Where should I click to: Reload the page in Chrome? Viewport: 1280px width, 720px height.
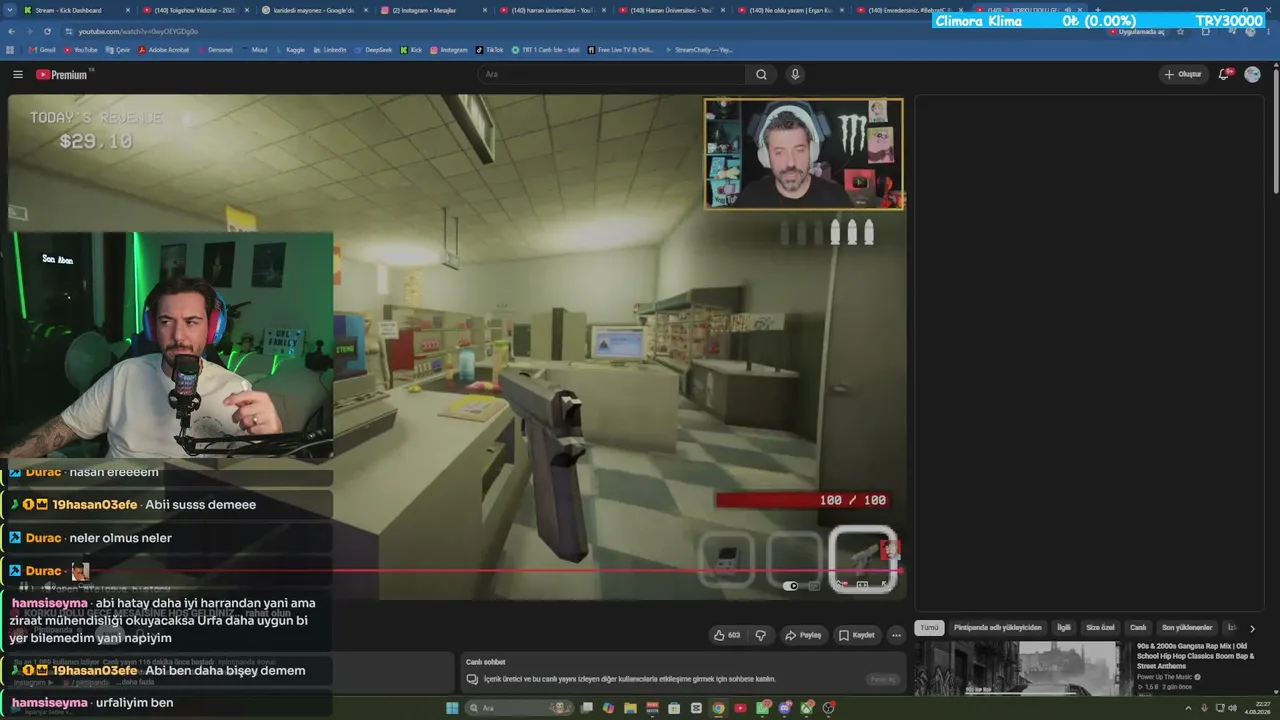click(46, 31)
